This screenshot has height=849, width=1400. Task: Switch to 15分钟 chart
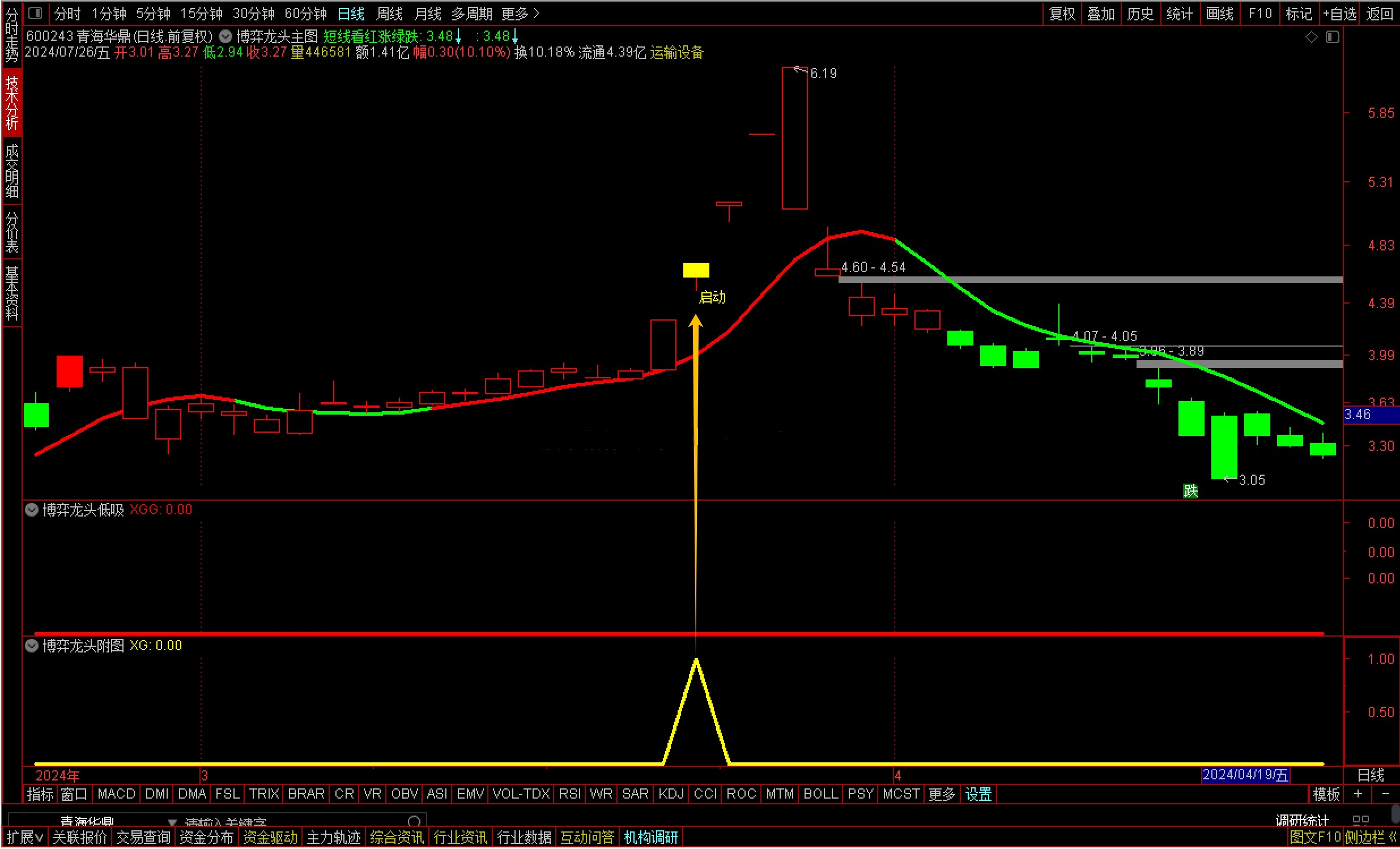tap(201, 13)
